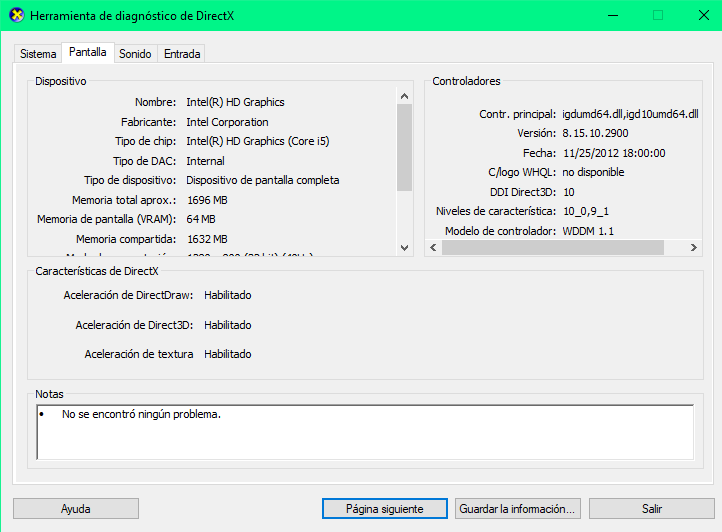
Task: Switch to the Sistema tab
Action: click(38, 54)
